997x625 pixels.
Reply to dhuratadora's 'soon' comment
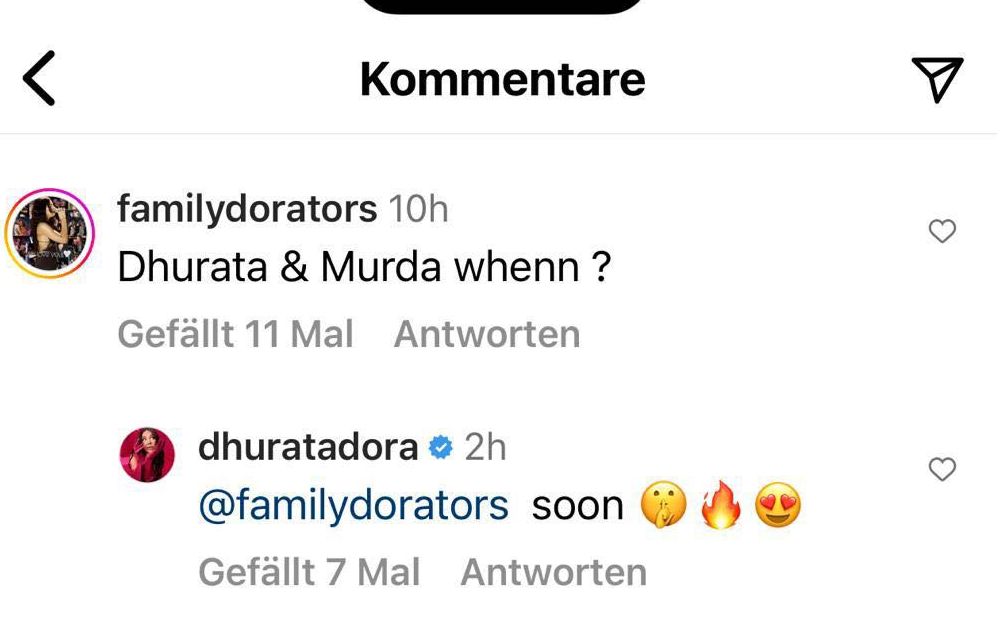[554, 572]
